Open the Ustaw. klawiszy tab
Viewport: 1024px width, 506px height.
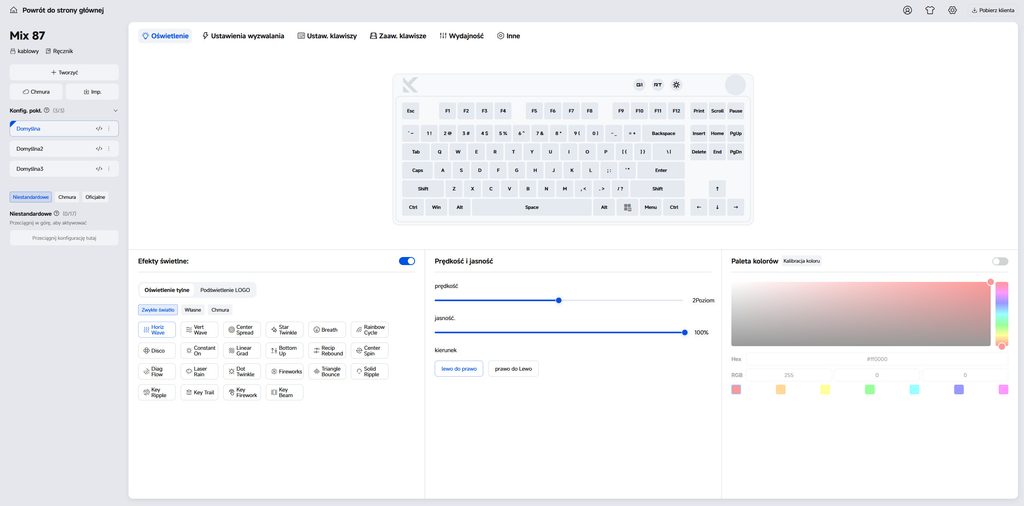[327, 36]
